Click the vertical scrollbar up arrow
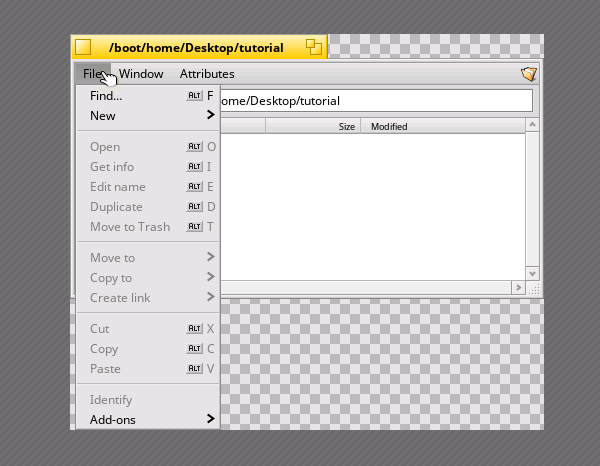 click(x=533, y=126)
